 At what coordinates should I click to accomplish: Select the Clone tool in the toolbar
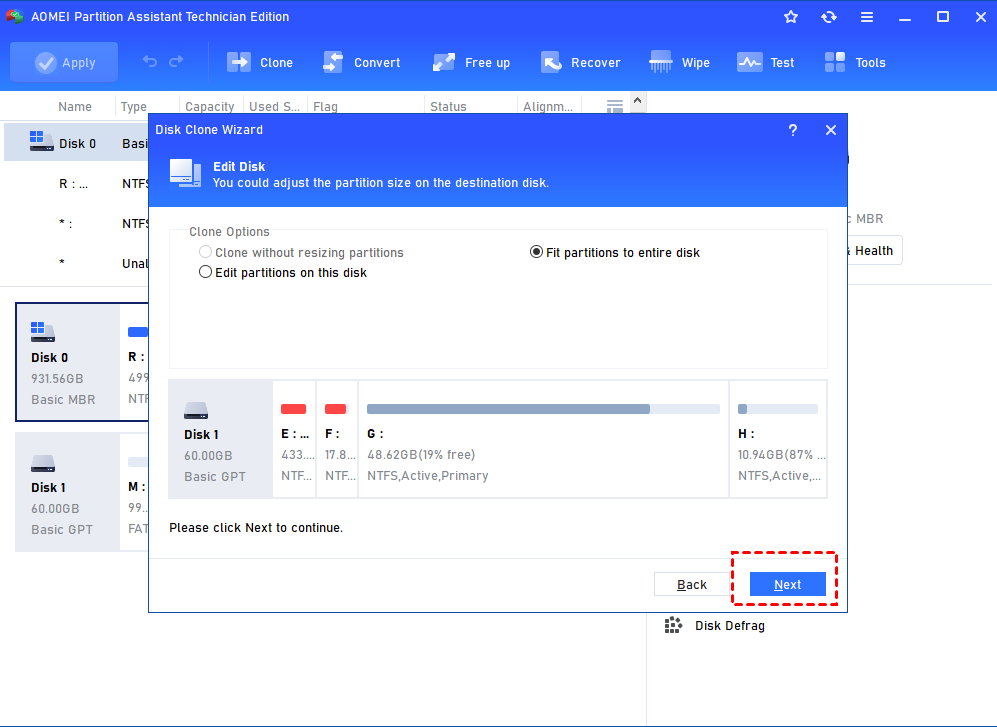click(260, 62)
